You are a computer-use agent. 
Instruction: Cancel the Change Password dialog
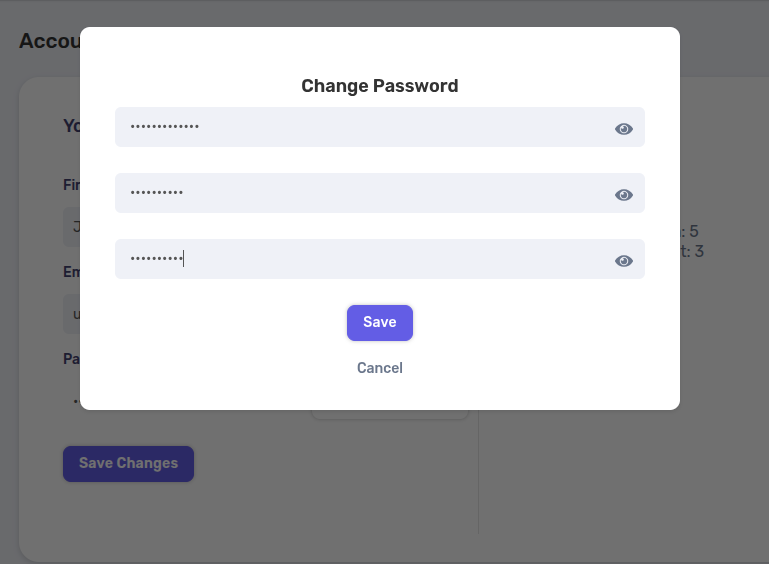(x=380, y=368)
